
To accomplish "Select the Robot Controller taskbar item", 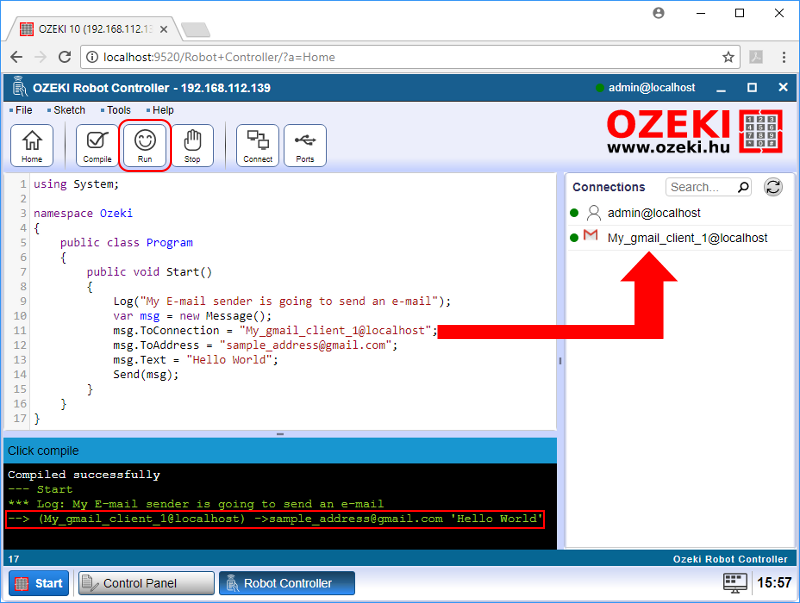I will point(287,583).
